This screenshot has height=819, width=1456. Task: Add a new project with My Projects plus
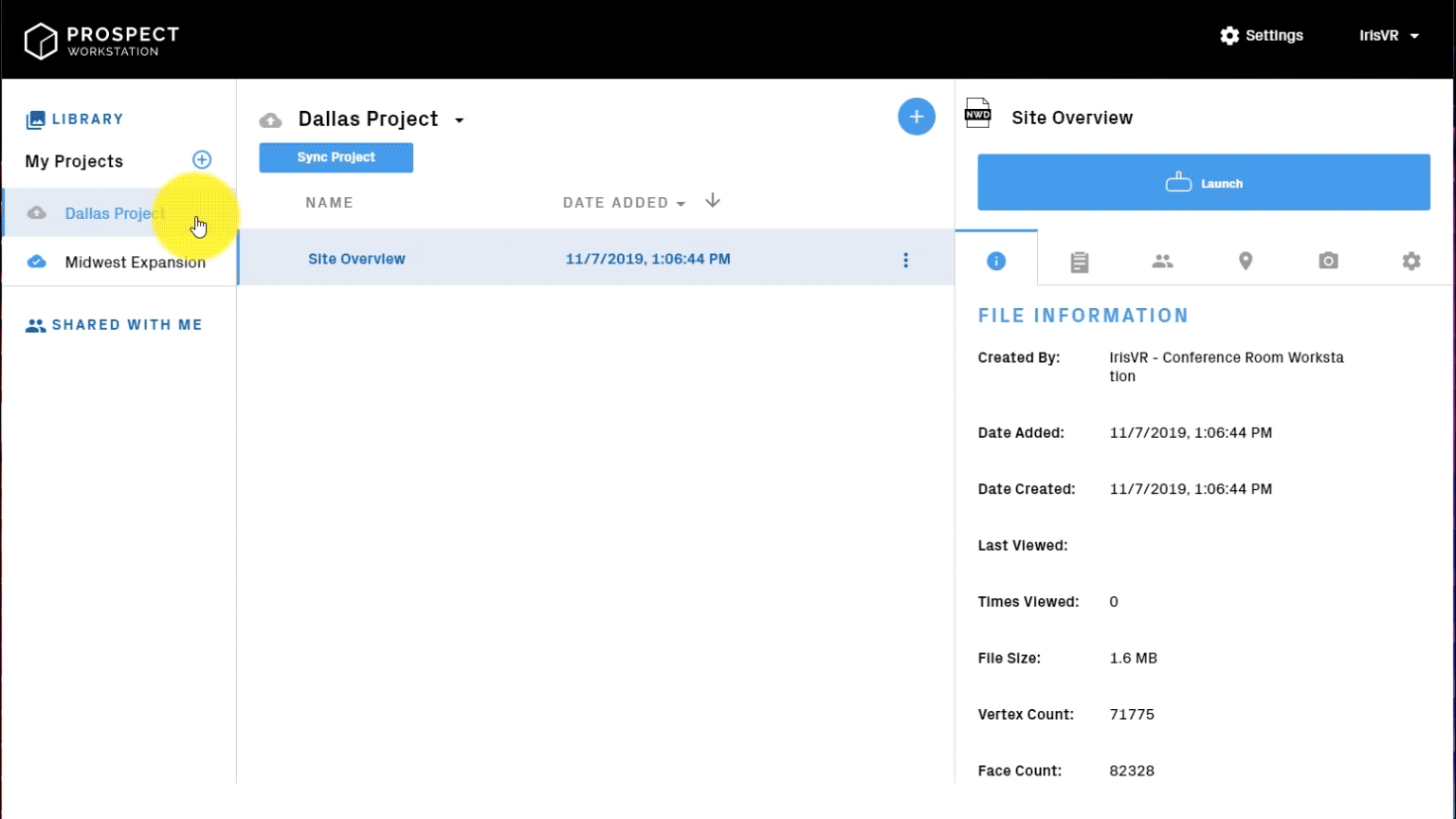pyautogui.click(x=202, y=159)
